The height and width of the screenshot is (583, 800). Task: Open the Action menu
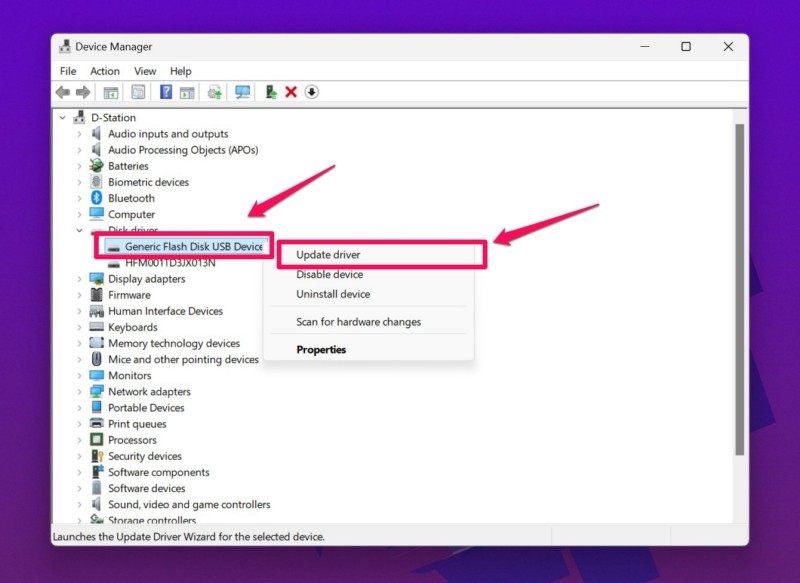[x=105, y=71]
